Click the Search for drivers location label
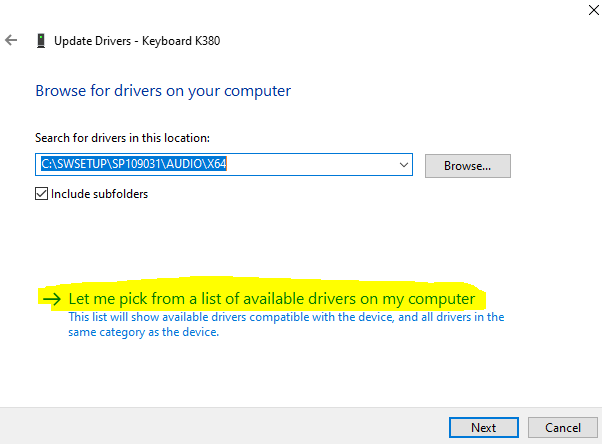Viewport: 602px width, 444px height. pyautogui.click(x=123, y=137)
